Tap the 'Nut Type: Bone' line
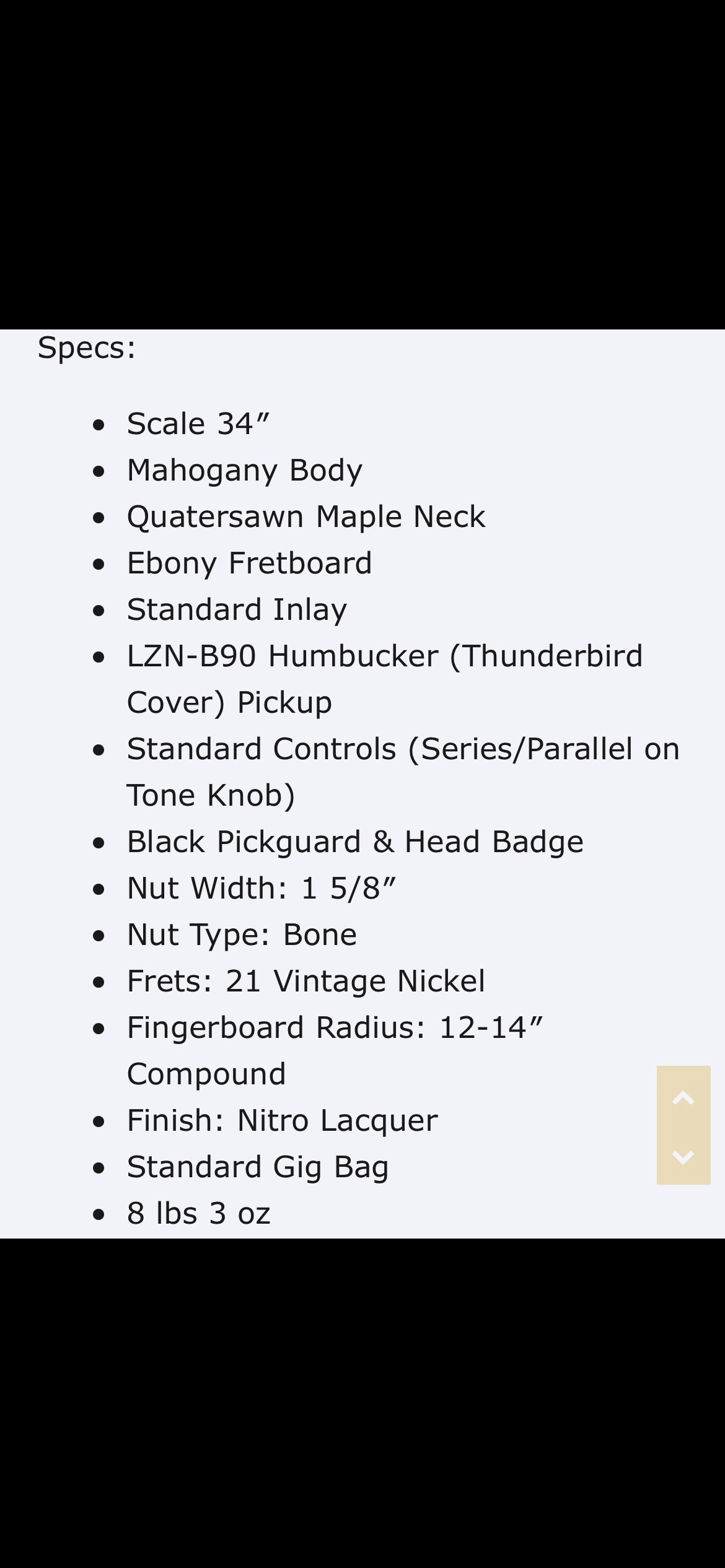This screenshot has width=725, height=1568. click(242, 935)
